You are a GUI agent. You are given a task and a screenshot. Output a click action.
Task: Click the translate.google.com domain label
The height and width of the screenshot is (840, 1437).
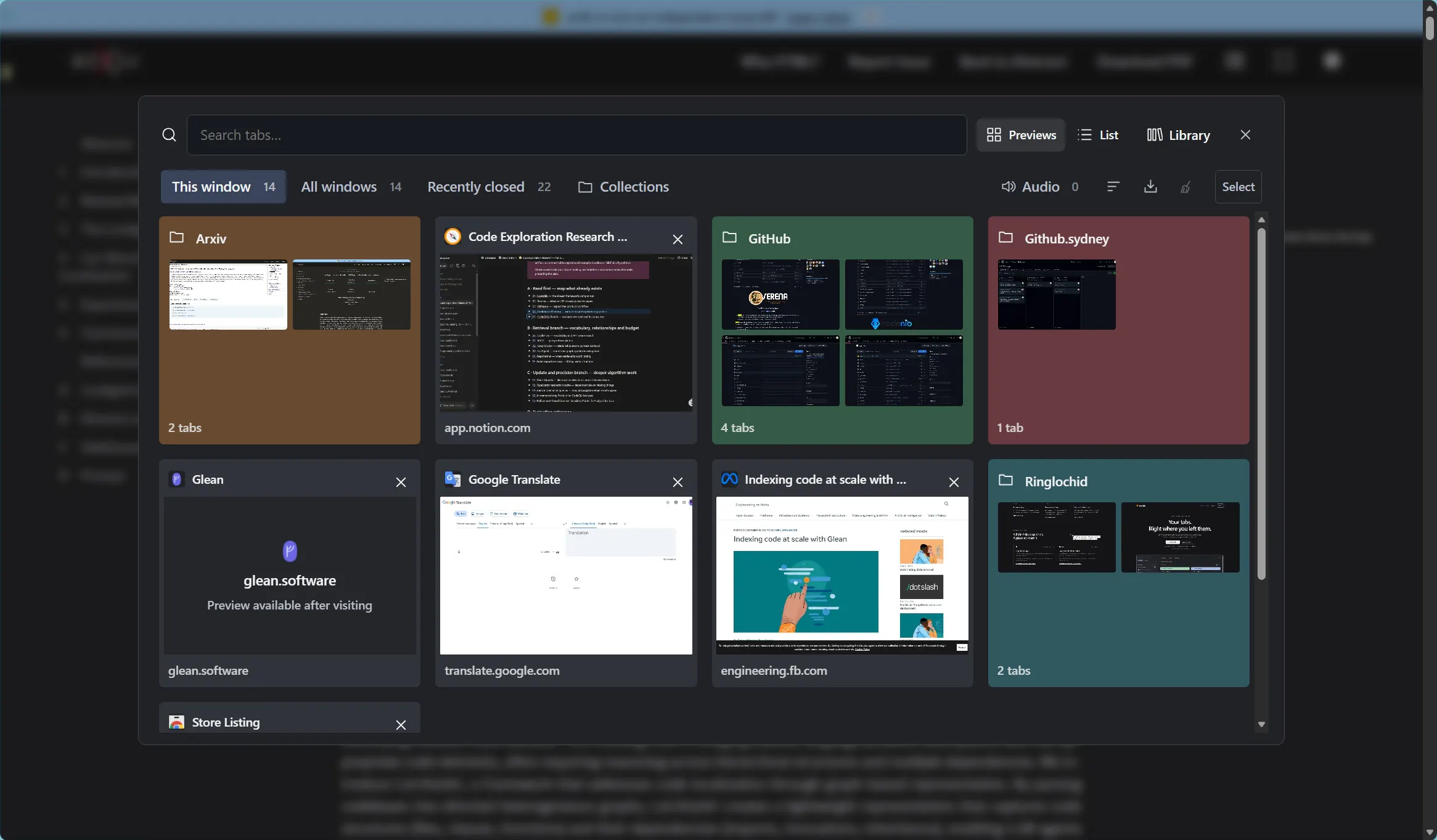click(502, 671)
